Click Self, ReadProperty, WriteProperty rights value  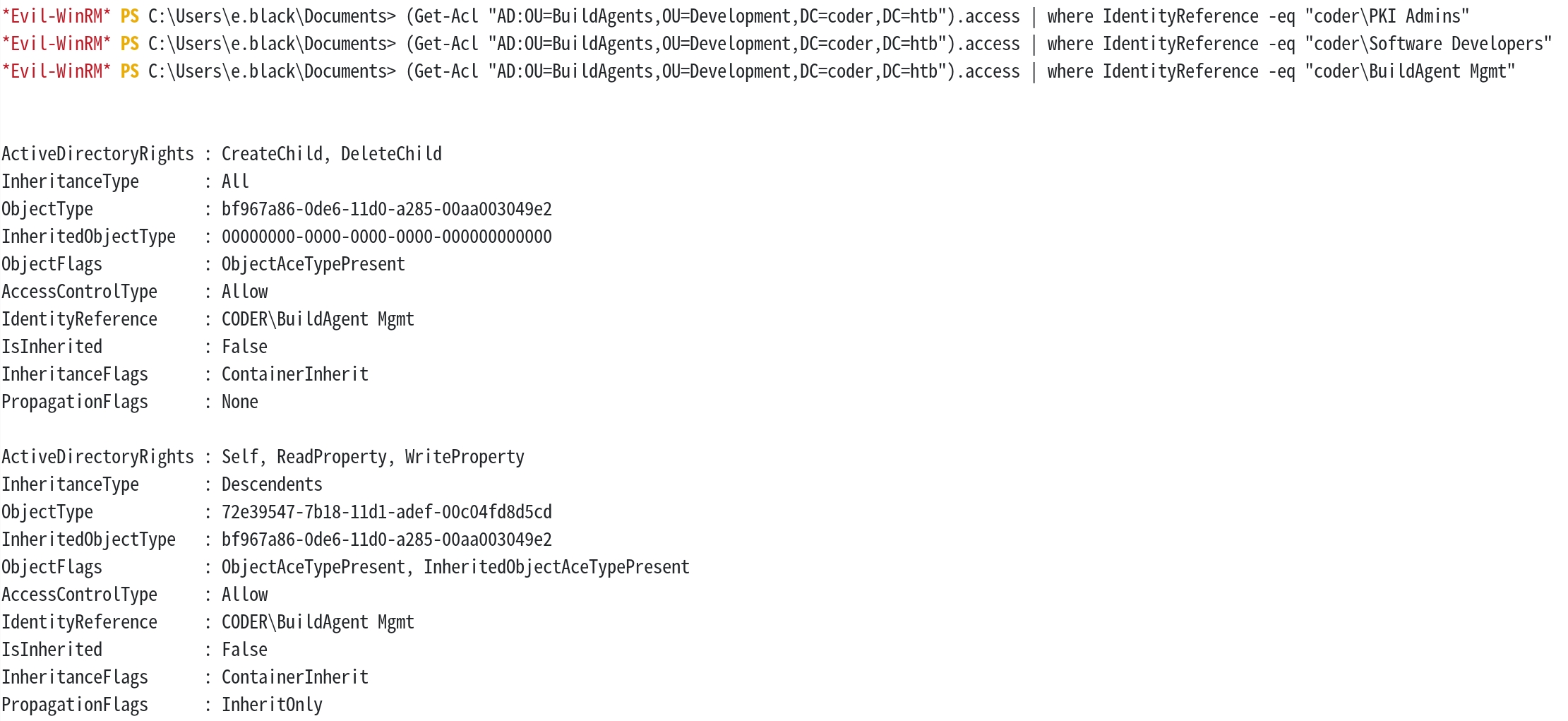click(373, 457)
